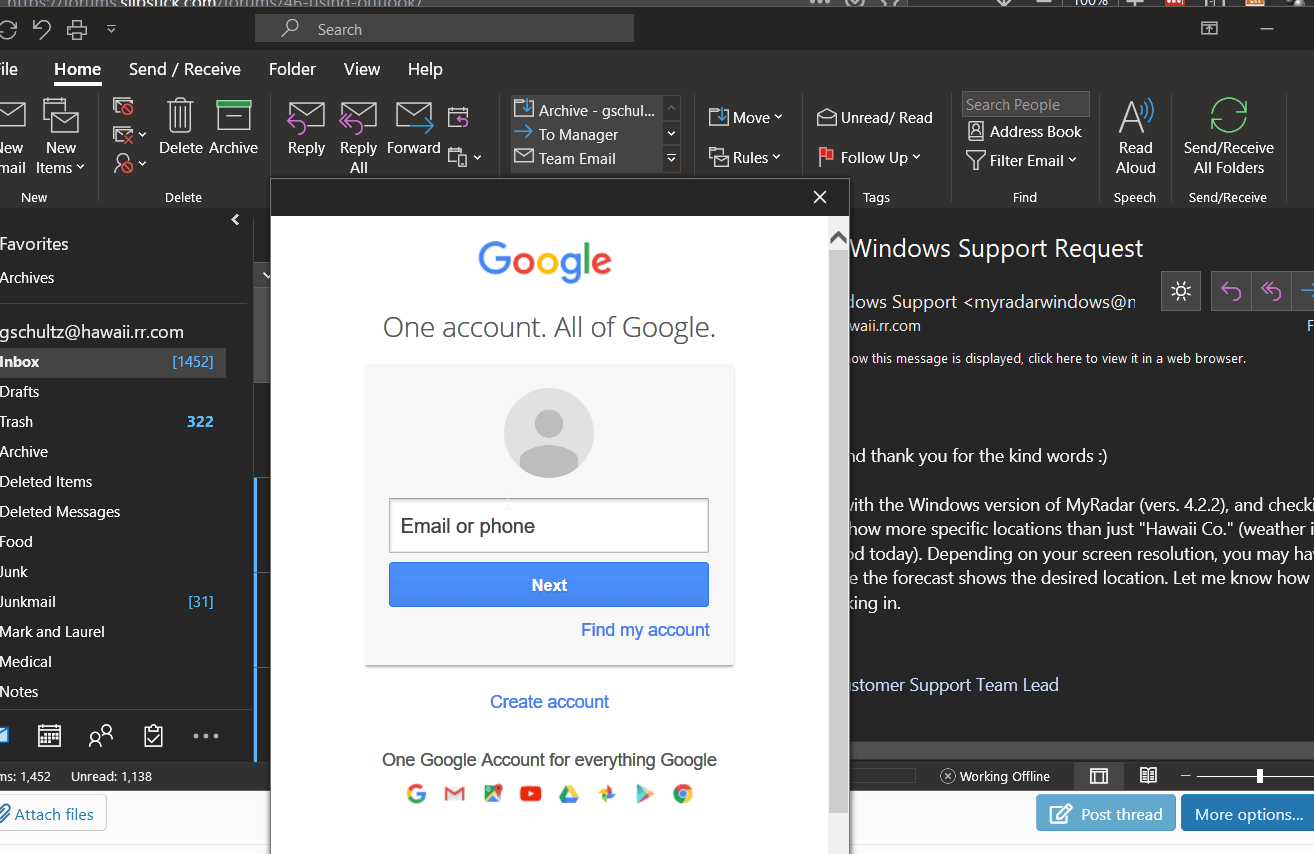Click the Reply envelope button

pyautogui.click(x=306, y=128)
